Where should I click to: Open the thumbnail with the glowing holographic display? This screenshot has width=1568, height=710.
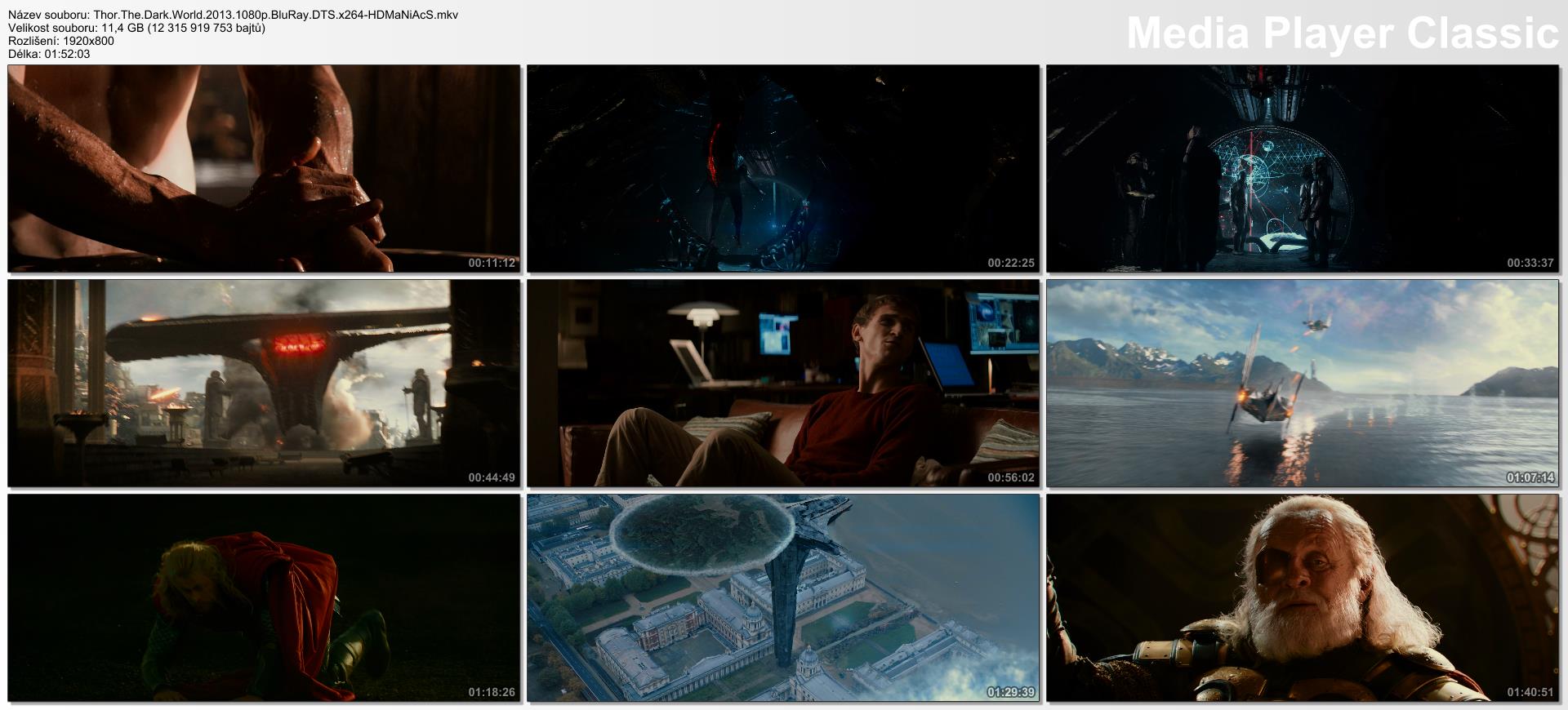point(1302,168)
